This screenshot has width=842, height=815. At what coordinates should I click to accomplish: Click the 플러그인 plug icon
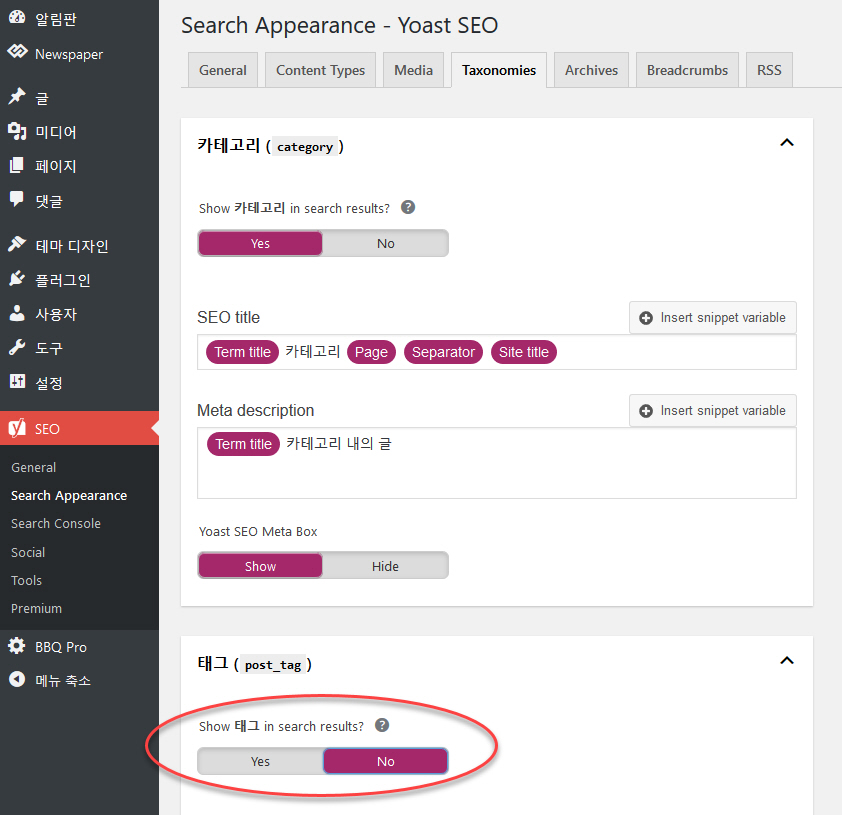tap(17, 278)
